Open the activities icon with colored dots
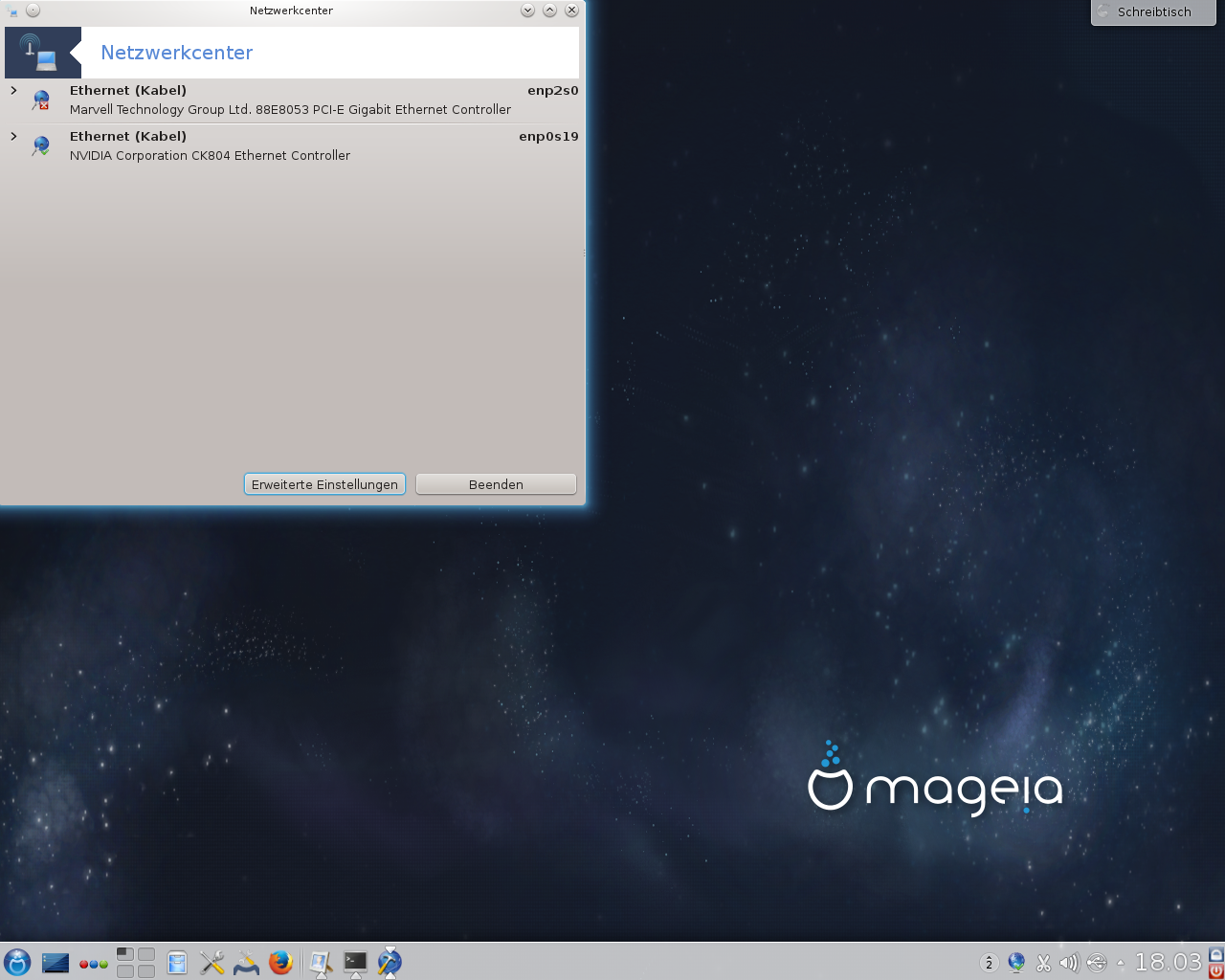Viewport: 1225px width, 980px height. (x=93, y=964)
